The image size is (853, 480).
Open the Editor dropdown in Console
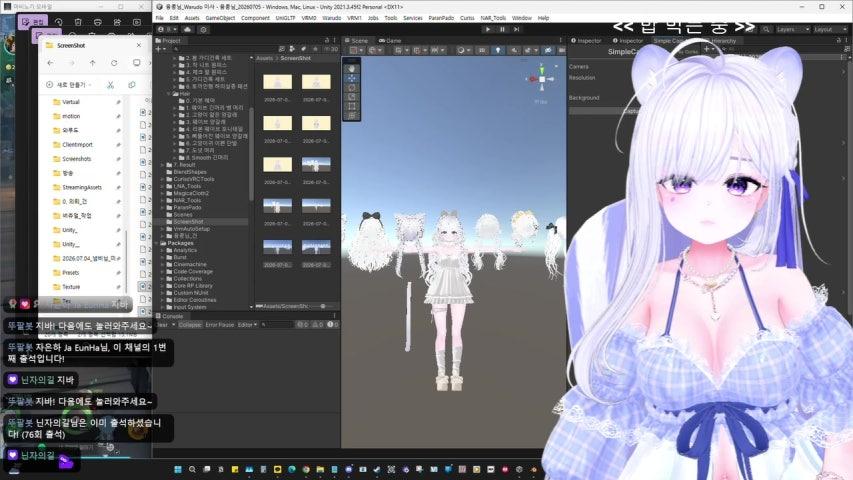[247, 324]
